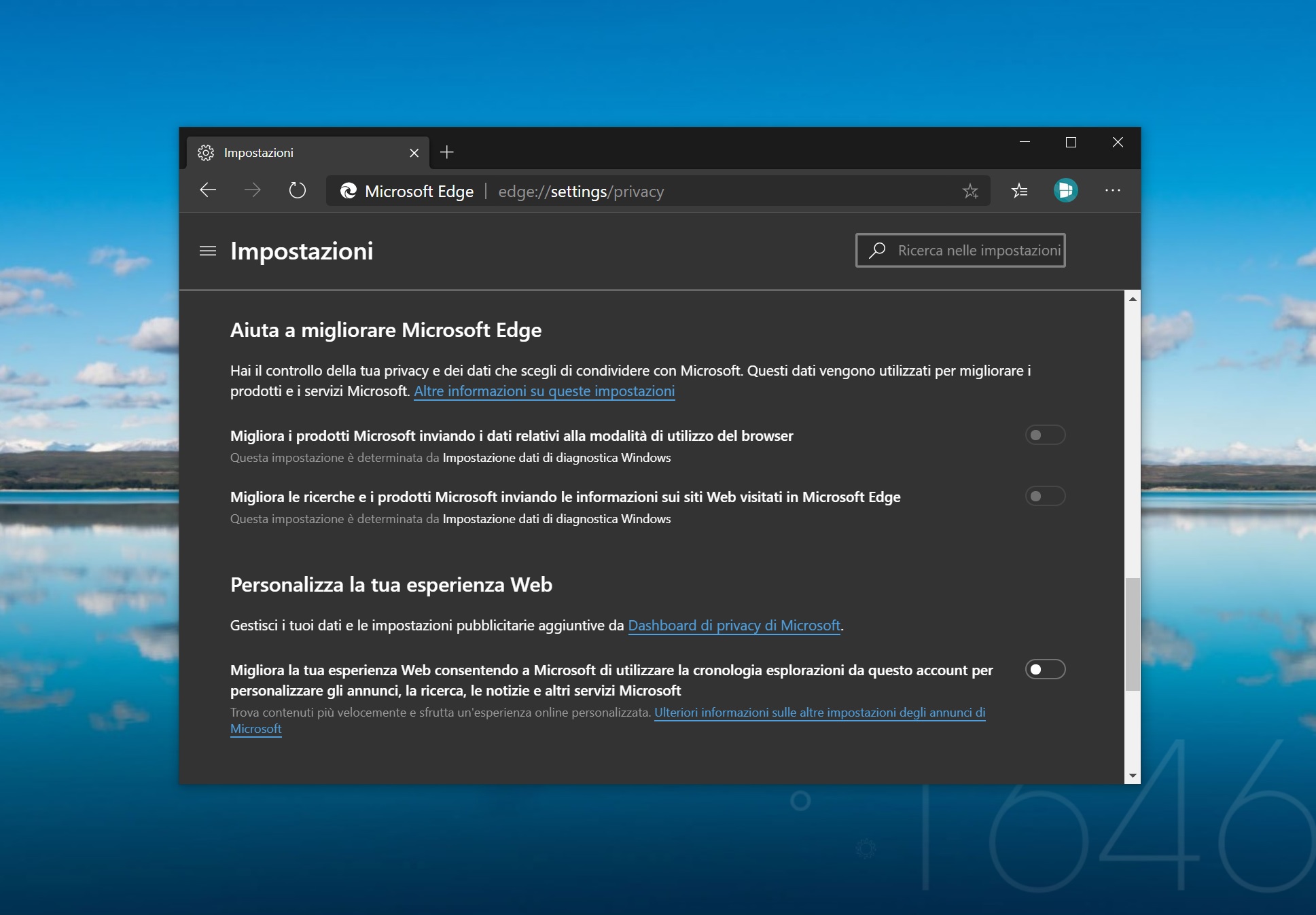The width and height of the screenshot is (1316, 915).
Task: Click the vertical scrollbar thumb
Action: click(1132, 634)
